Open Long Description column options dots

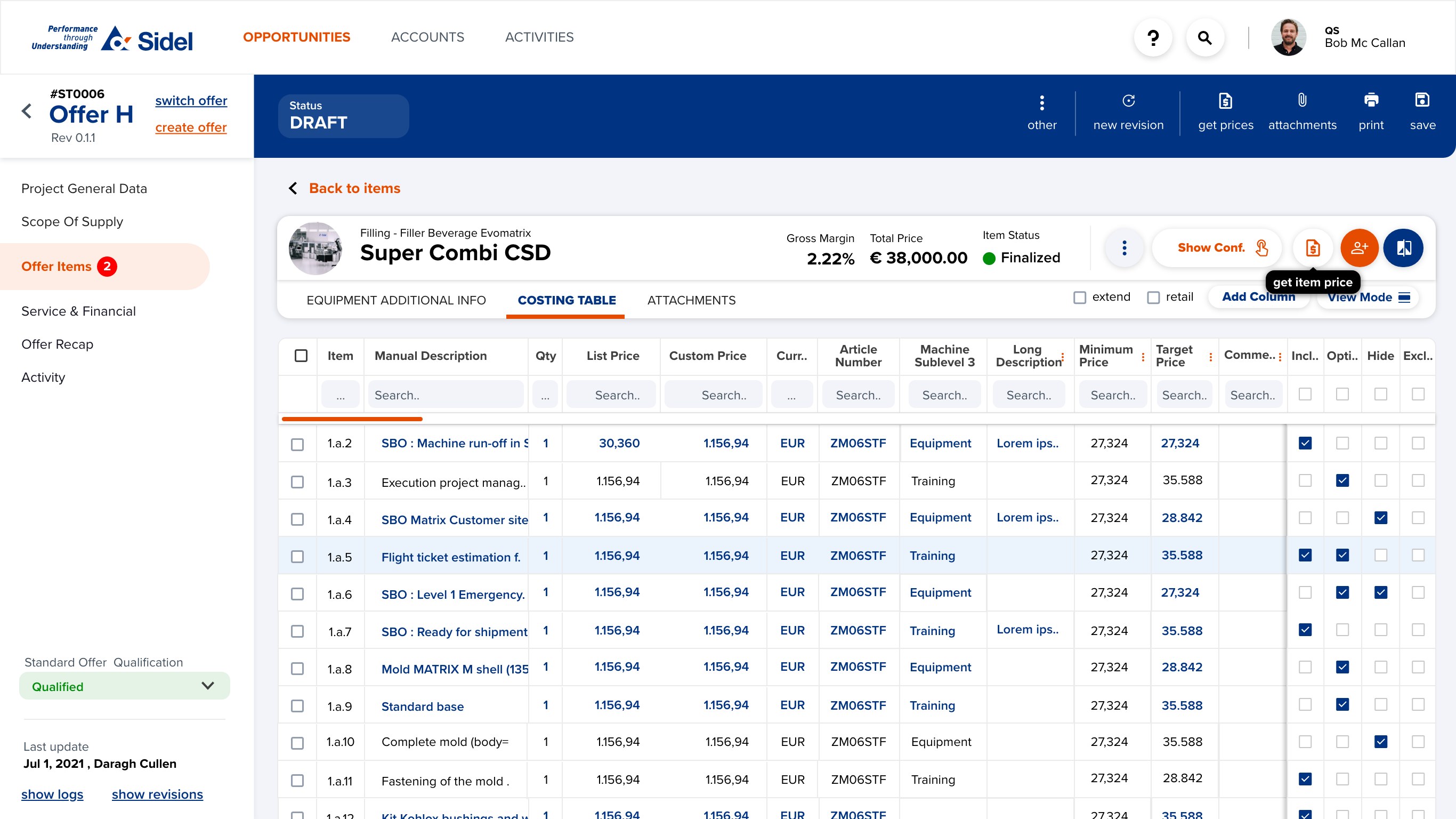click(x=1063, y=357)
